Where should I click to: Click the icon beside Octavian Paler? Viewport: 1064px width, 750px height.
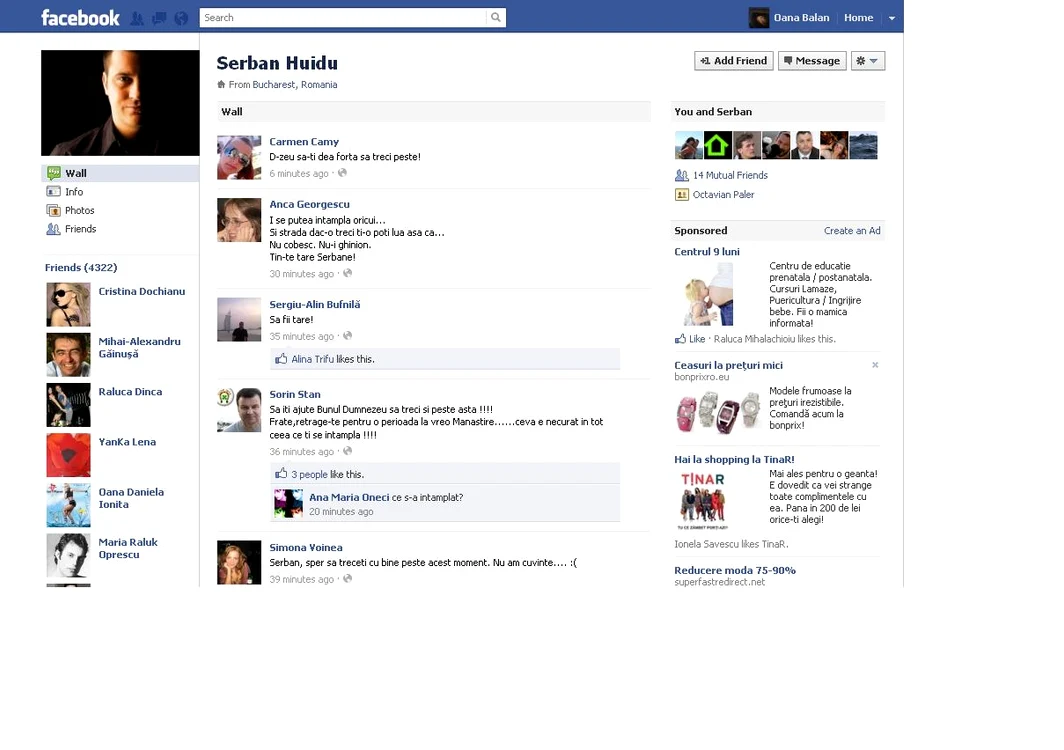click(x=681, y=195)
